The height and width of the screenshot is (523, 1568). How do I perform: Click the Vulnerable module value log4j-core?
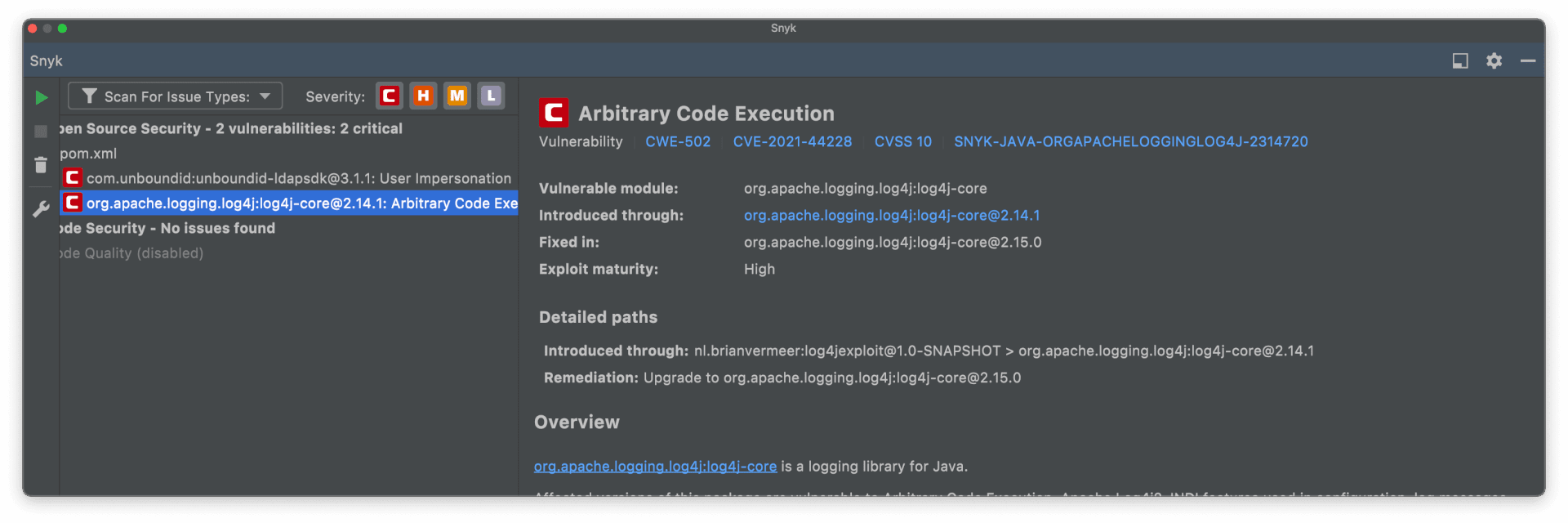pyautogui.click(x=865, y=188)
